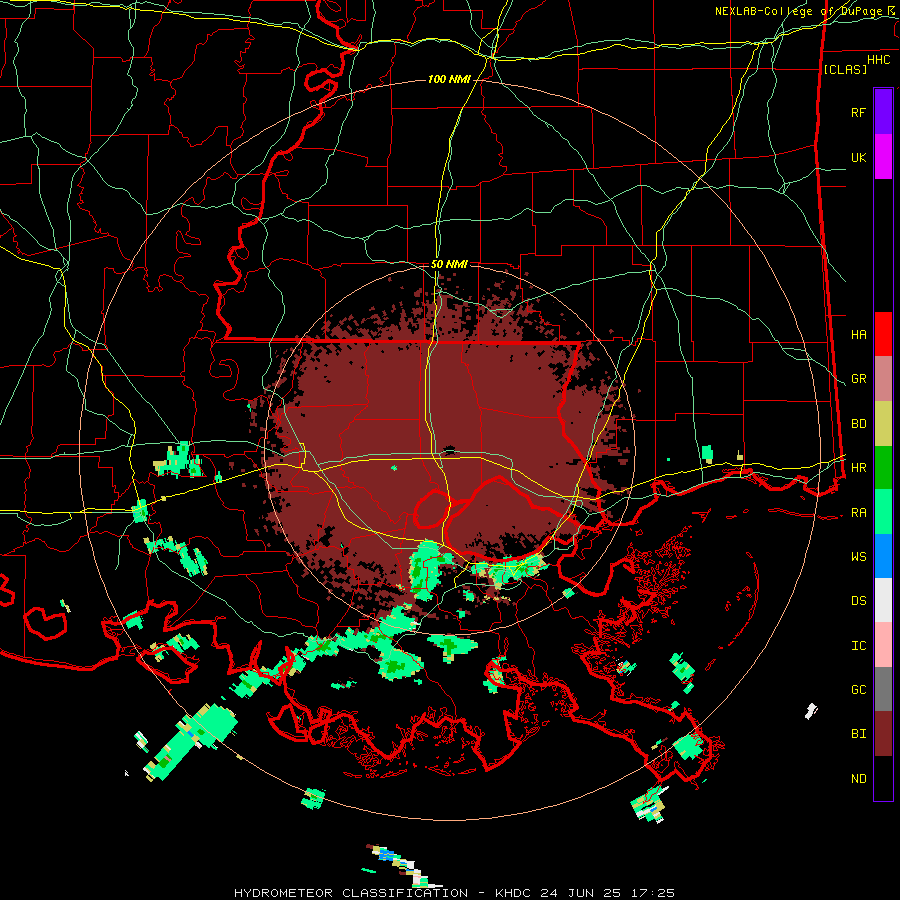The width and height of the screenshot is (900, 900).
Task: Click the purple RF color swatch
Action: point(883,112)
